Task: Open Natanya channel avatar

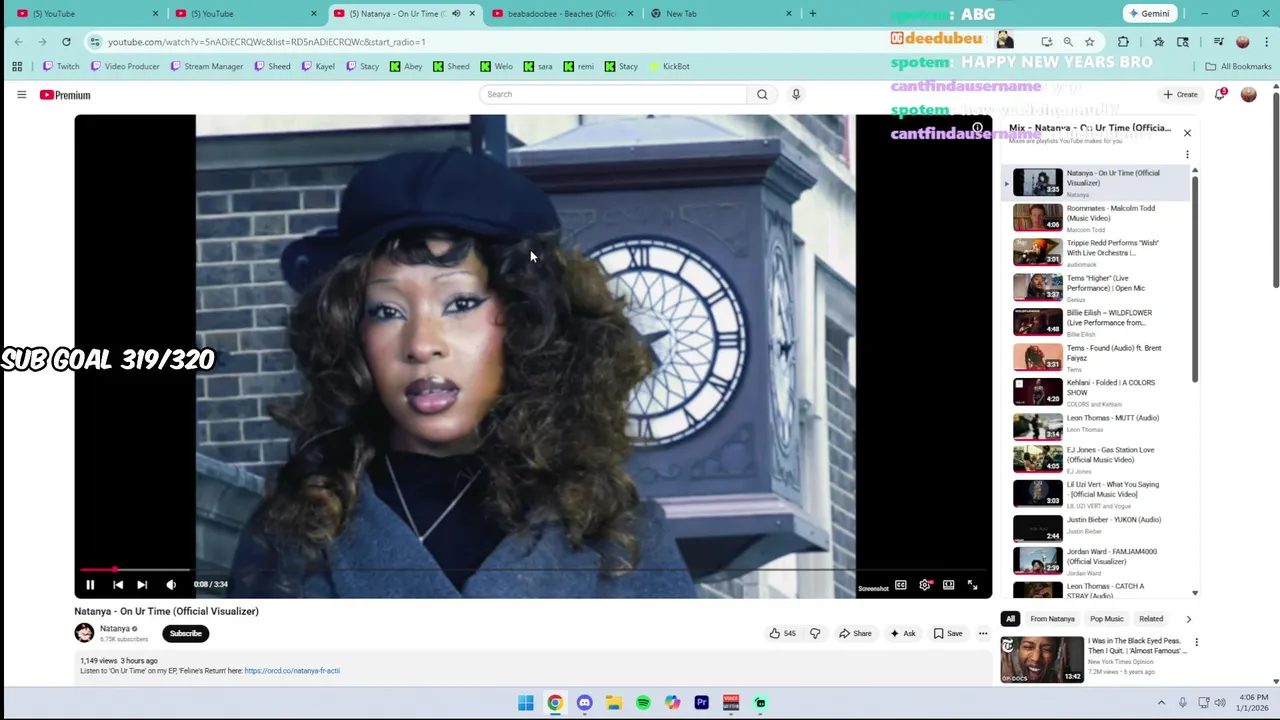Action: 84,632
